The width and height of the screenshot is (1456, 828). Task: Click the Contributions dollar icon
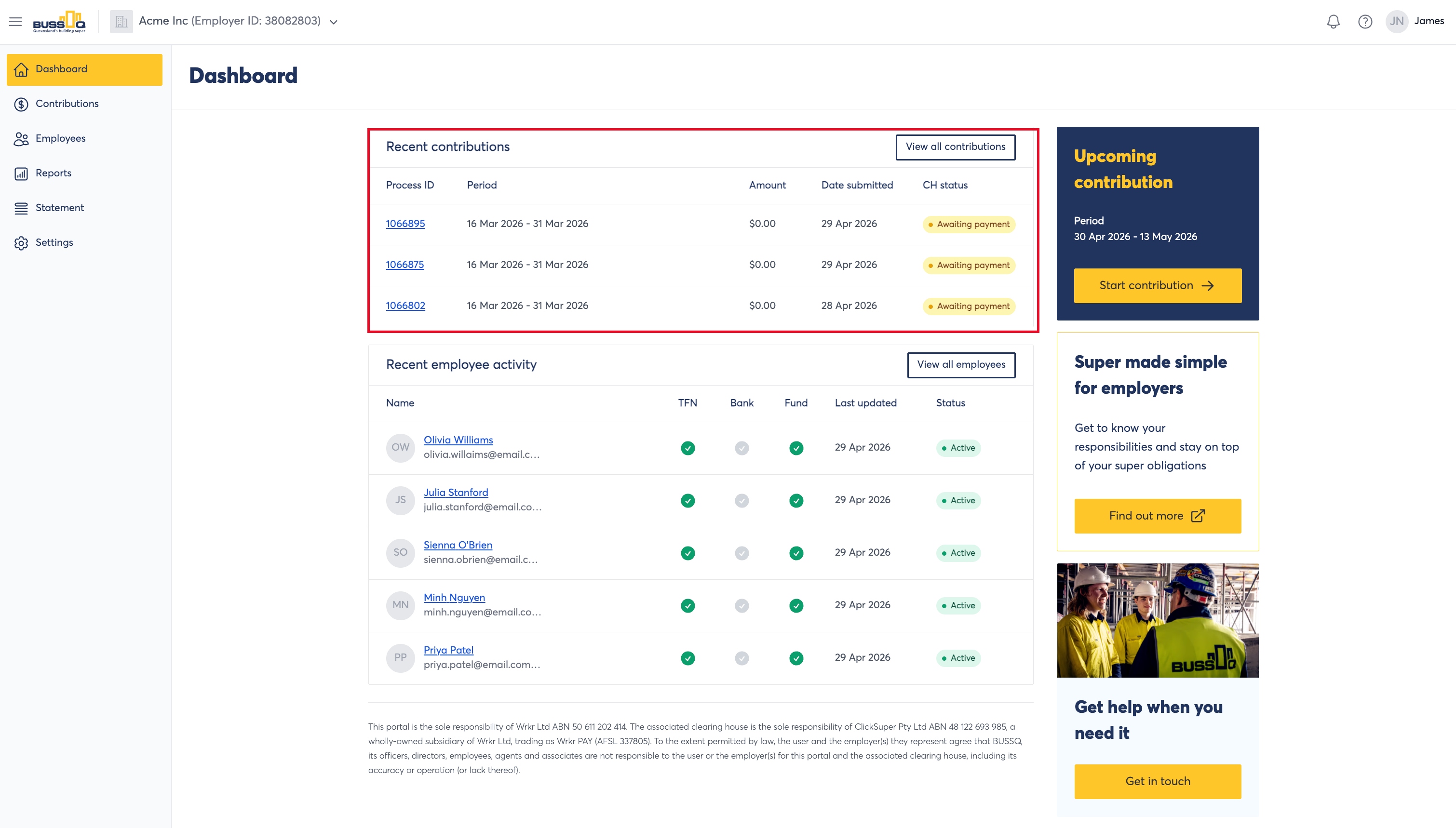pos(21,104)
